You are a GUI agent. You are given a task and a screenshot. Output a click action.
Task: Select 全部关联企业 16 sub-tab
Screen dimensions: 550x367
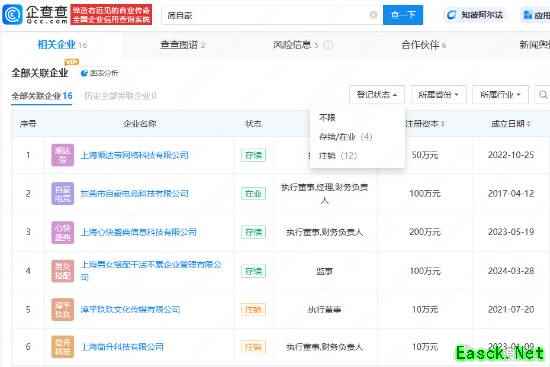(x=42, y=95)
